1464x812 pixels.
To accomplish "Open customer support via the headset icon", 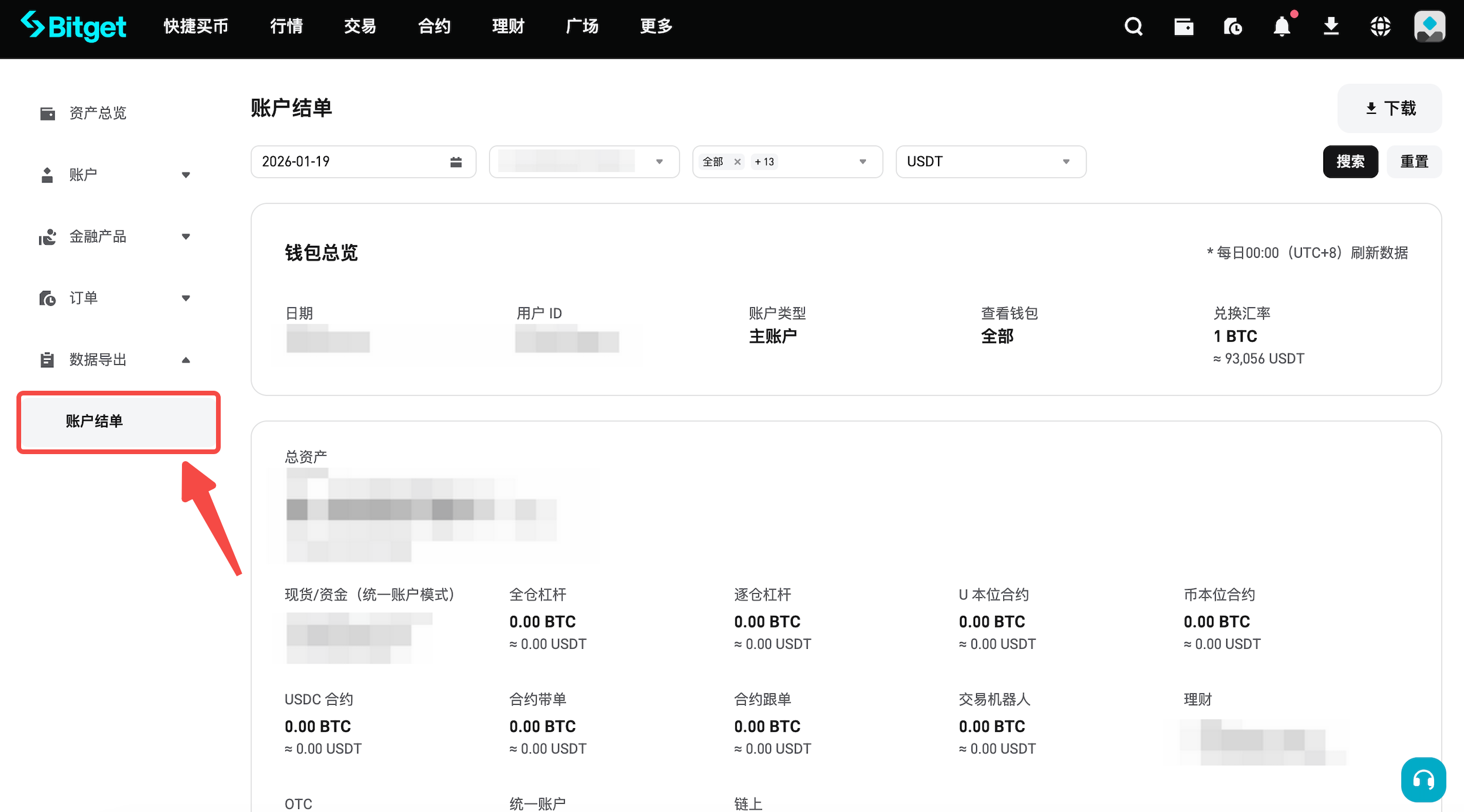I will coord(1422,780).
